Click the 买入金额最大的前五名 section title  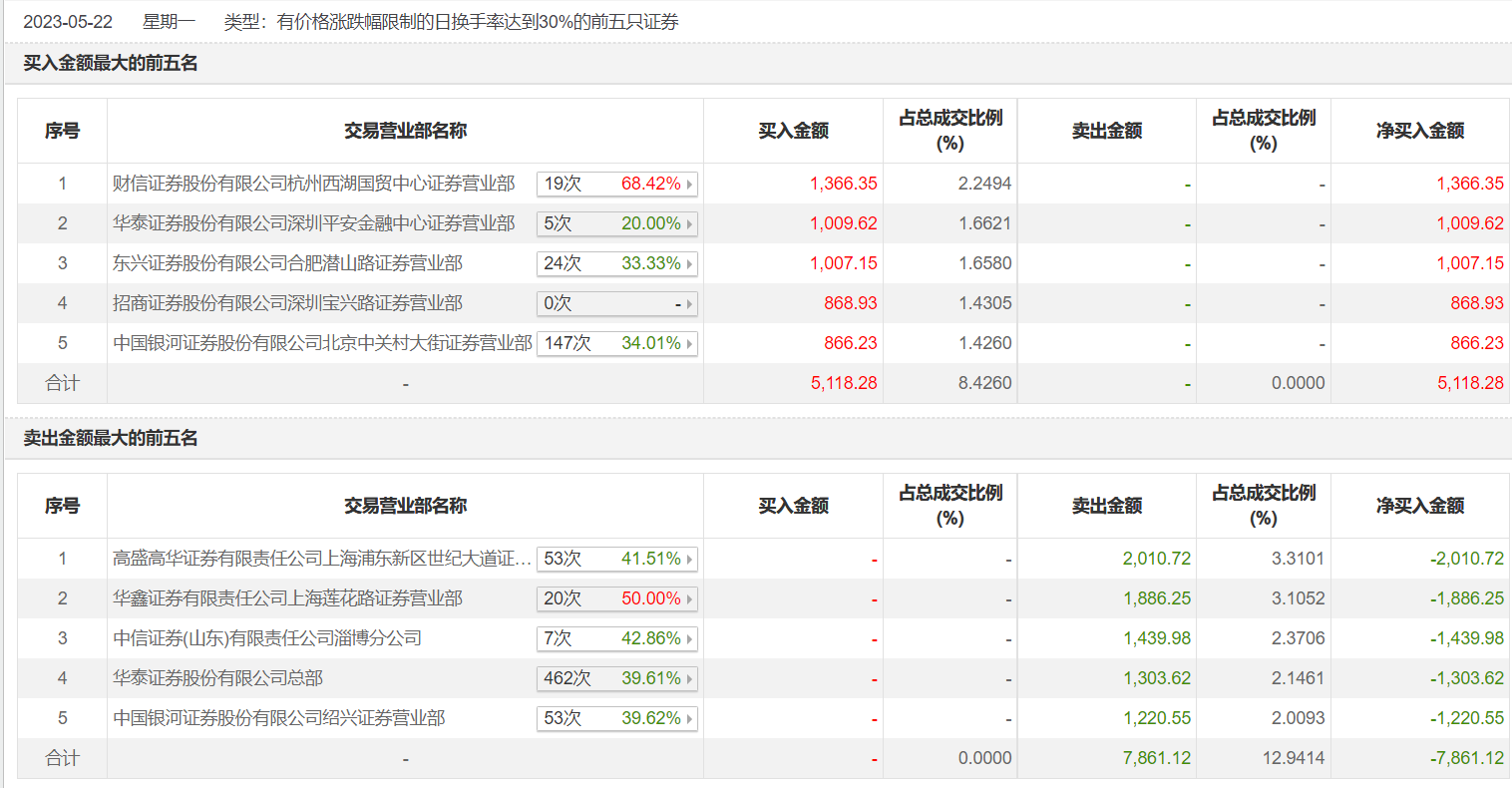111,63
